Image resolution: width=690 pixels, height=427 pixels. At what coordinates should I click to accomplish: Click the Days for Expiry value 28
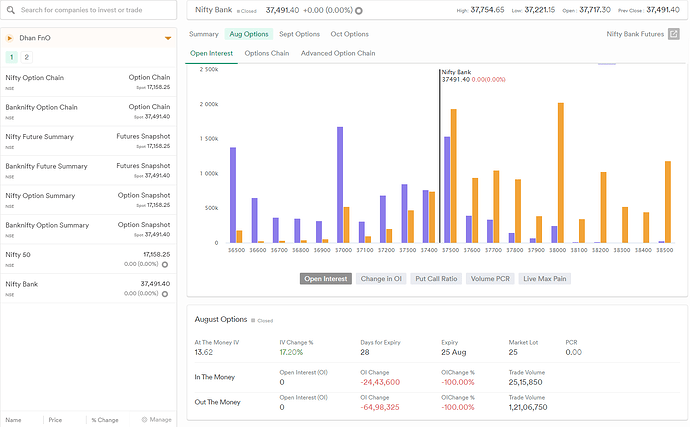(365, 352)
